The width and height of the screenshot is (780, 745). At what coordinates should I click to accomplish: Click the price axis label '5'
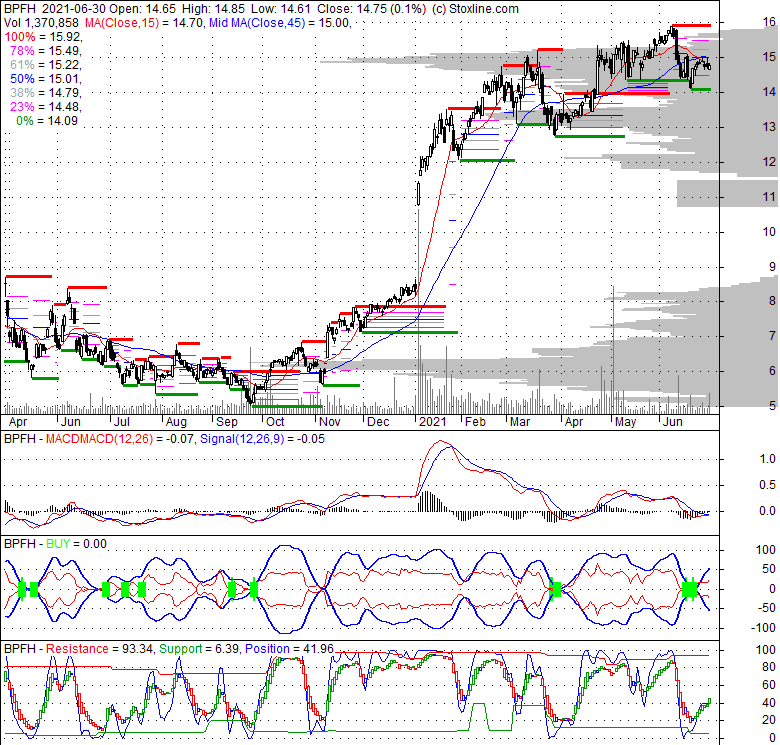click(x=772, y=406)
